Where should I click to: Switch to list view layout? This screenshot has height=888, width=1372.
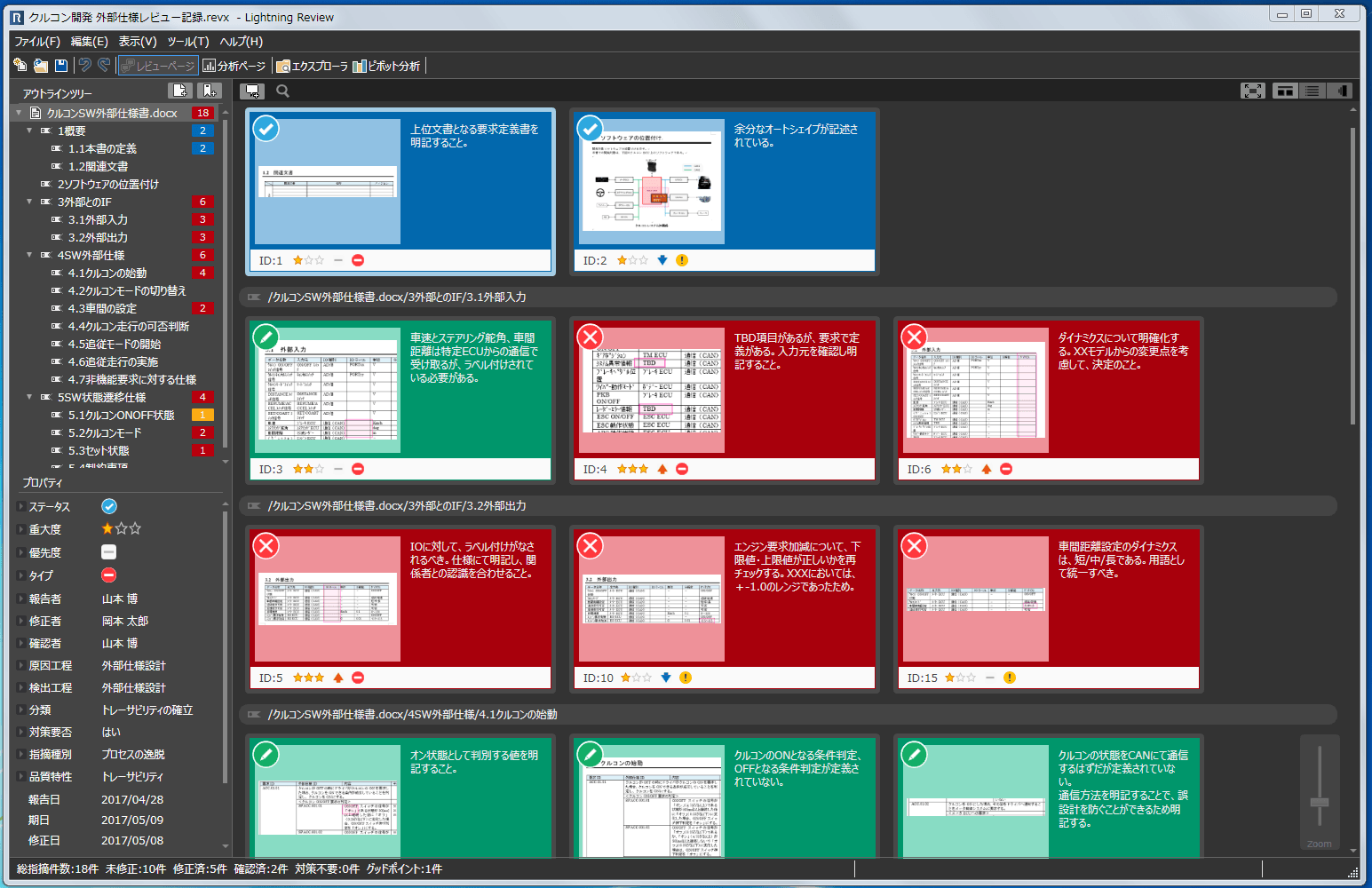tap(1312, 91)
